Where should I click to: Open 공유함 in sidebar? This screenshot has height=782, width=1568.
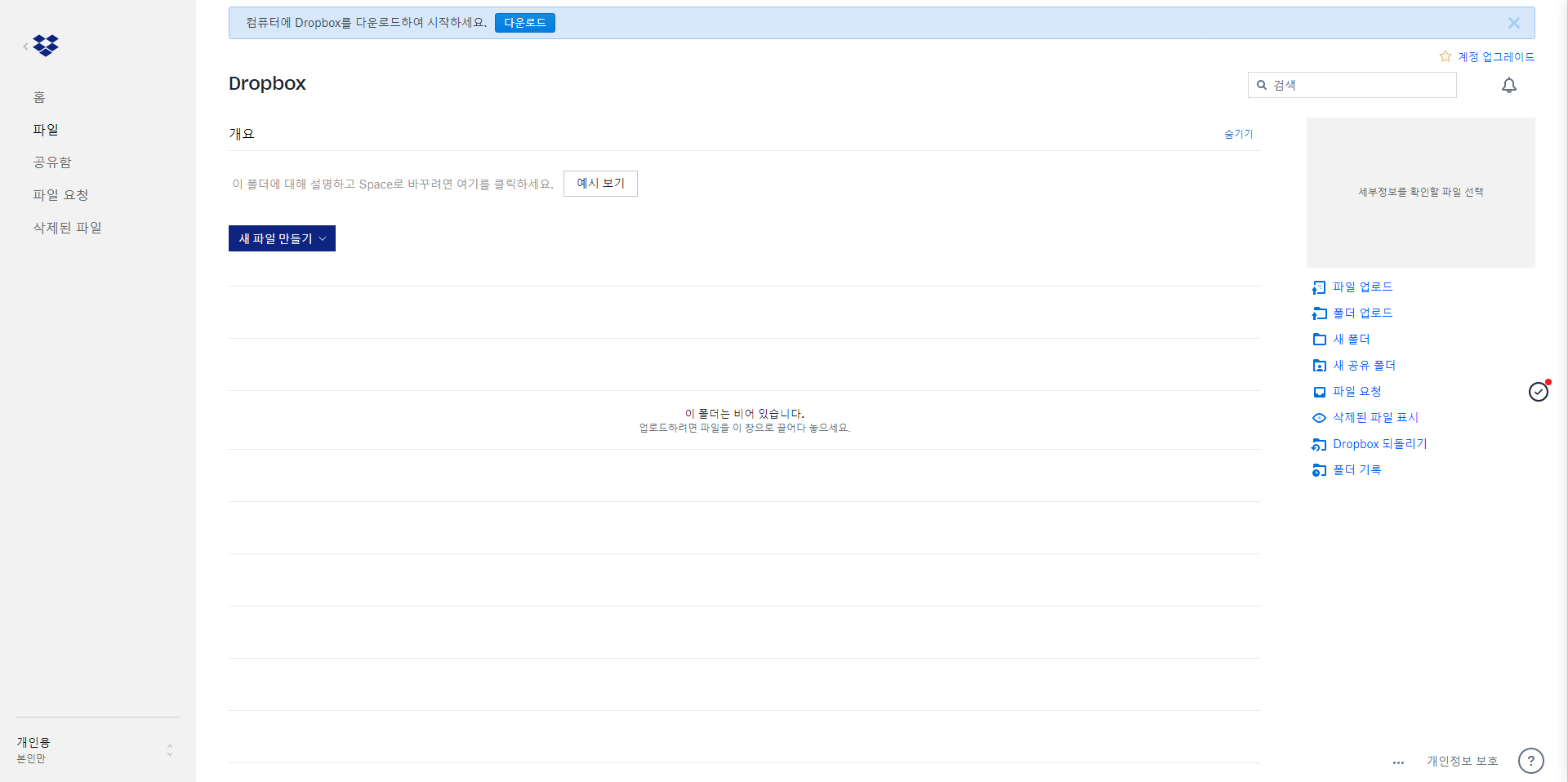pos(52,162)
